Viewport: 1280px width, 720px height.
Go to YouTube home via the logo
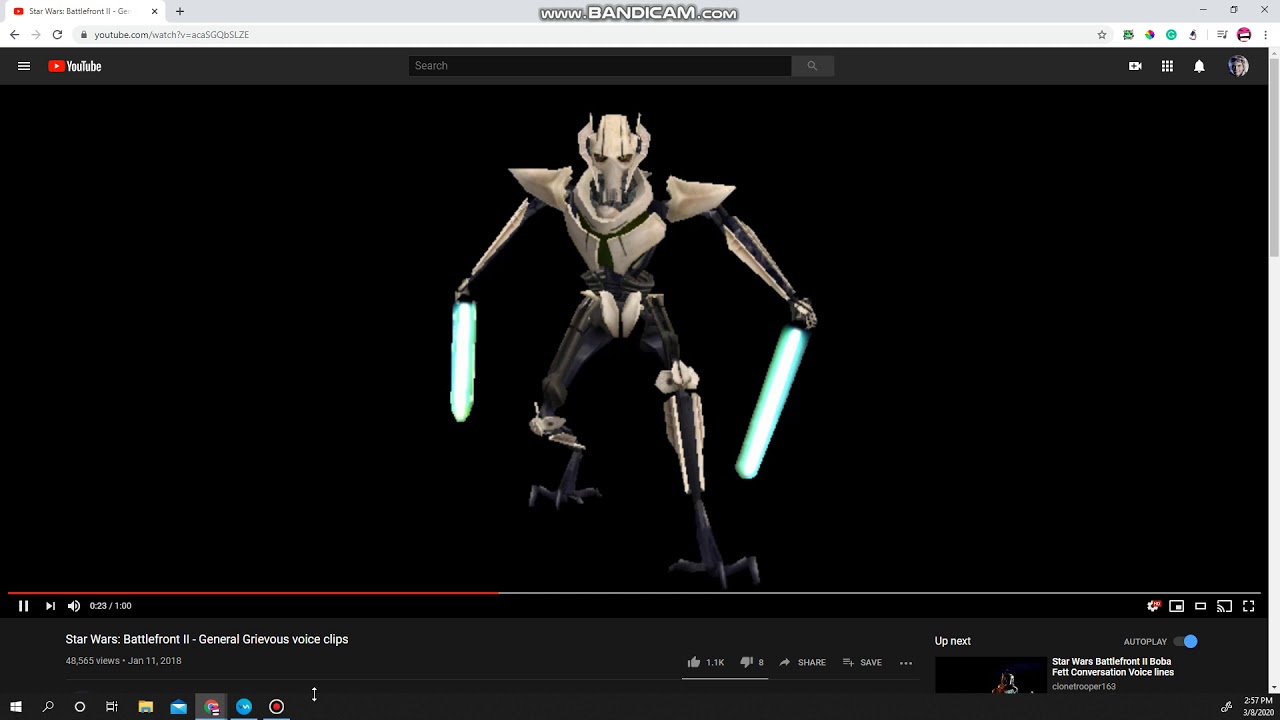click(75, 66)
